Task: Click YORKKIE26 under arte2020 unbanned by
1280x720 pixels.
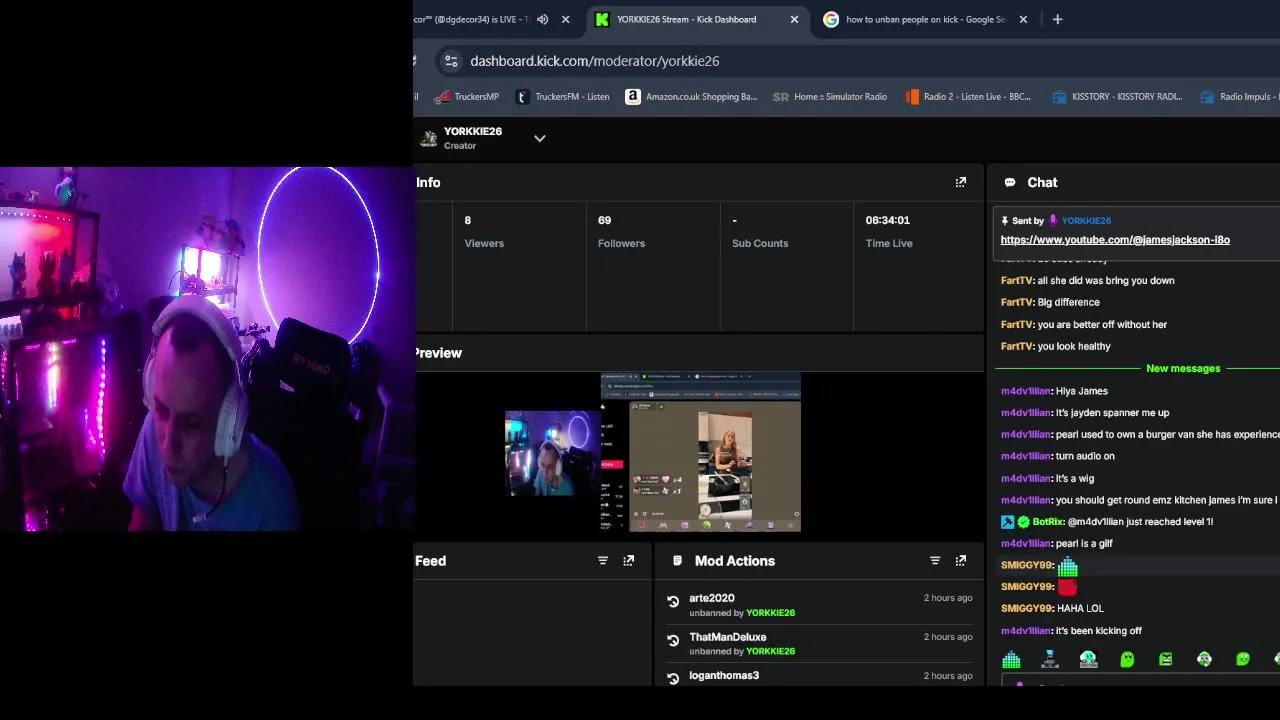Action: (x=770, y=613)
